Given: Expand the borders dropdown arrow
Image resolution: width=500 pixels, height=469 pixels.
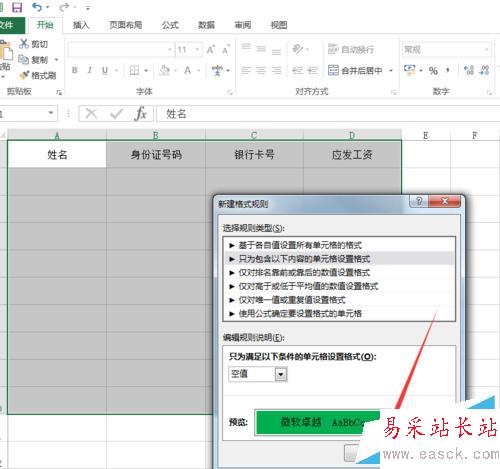Looking at the screenshot, I should point(146,70).
